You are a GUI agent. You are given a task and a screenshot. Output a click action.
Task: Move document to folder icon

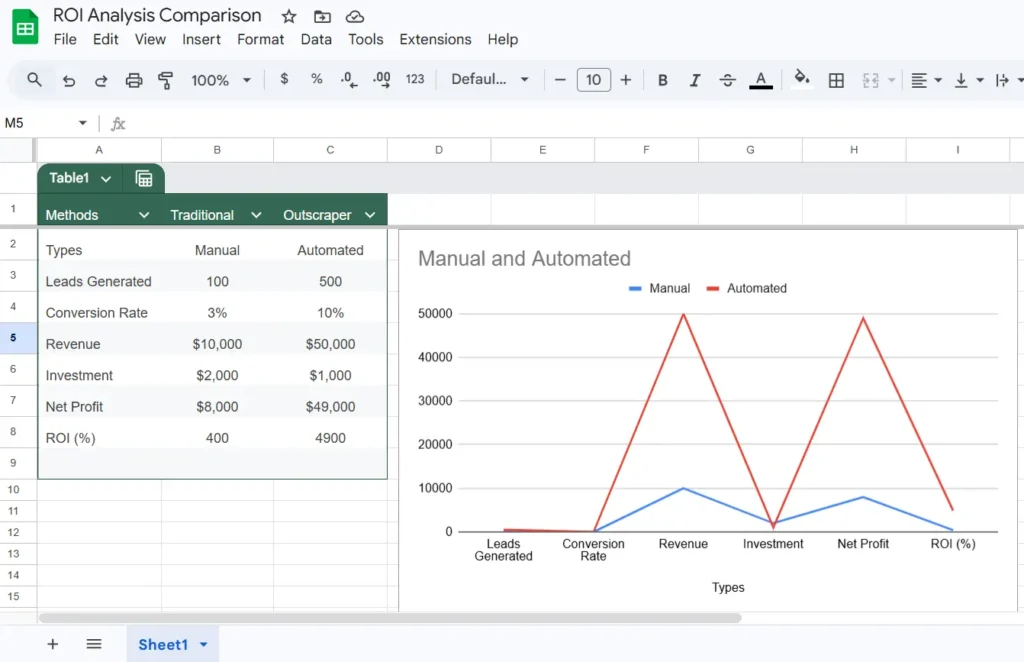point(322,16)
